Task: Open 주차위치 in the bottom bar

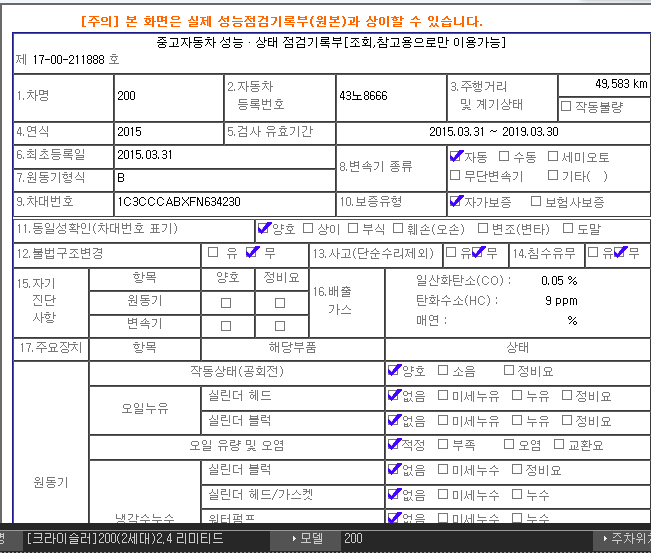Action: [x=622, y=539]
